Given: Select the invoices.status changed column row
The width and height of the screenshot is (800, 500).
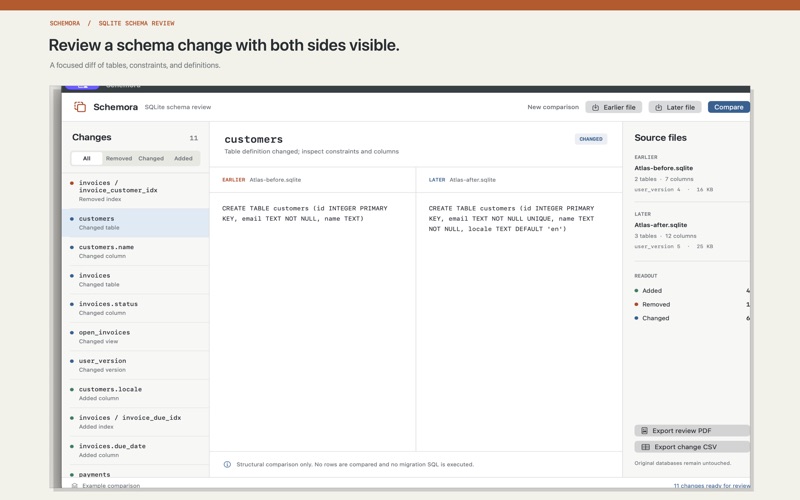Looking at the screenshot, I should pyautogui.click(x=135, y=308).
